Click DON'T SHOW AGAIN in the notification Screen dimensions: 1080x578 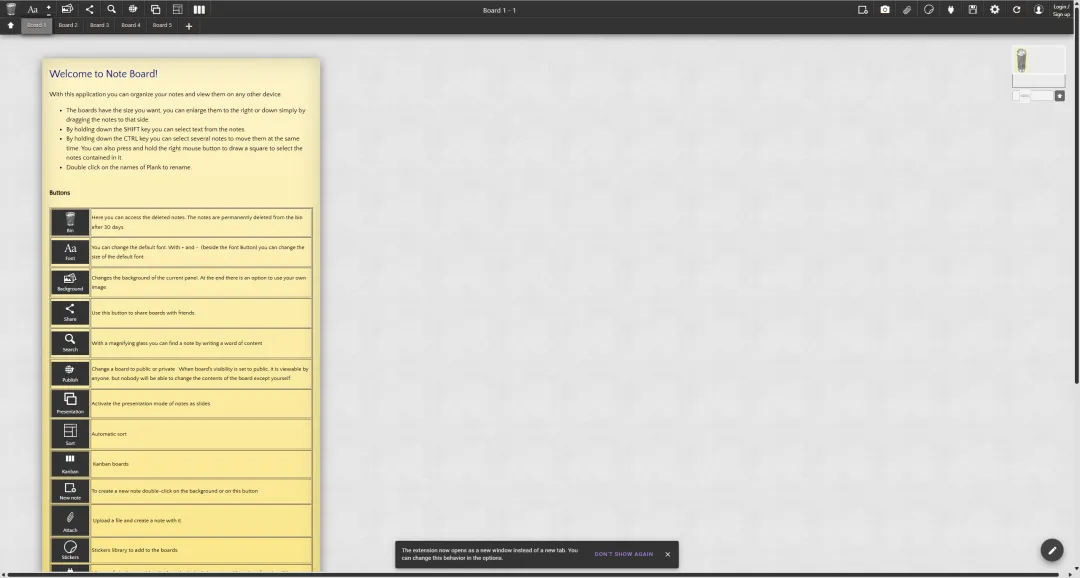tap(623, 554)
